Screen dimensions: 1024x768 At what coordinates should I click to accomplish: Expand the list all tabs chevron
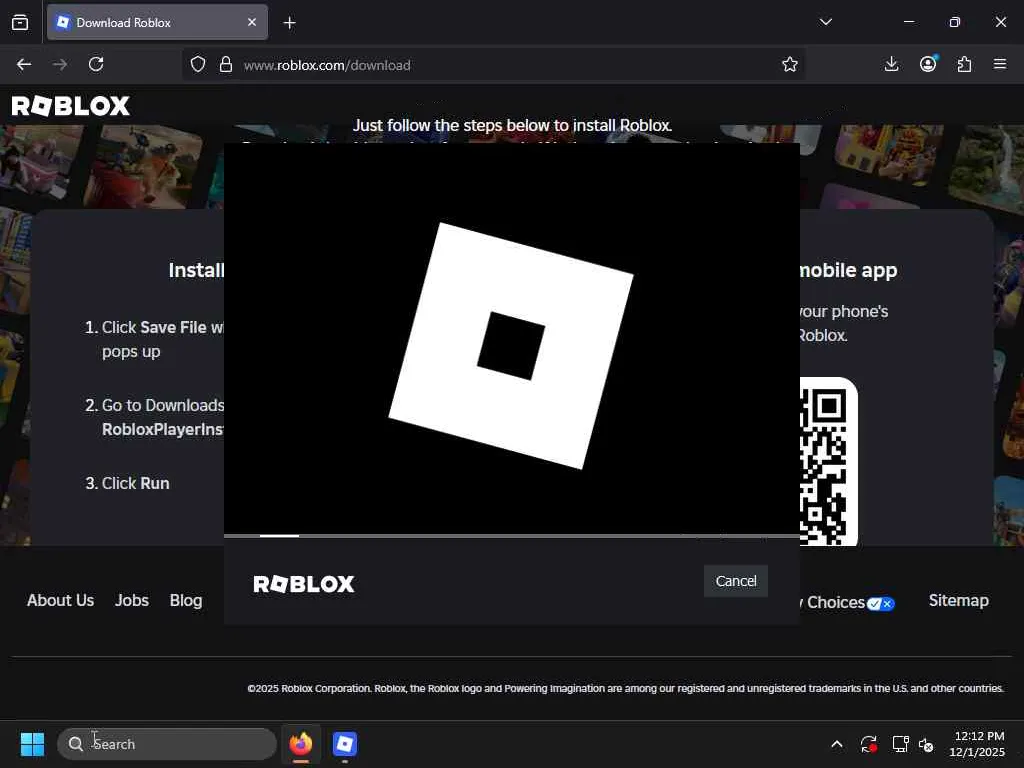(x=825, y=22)
